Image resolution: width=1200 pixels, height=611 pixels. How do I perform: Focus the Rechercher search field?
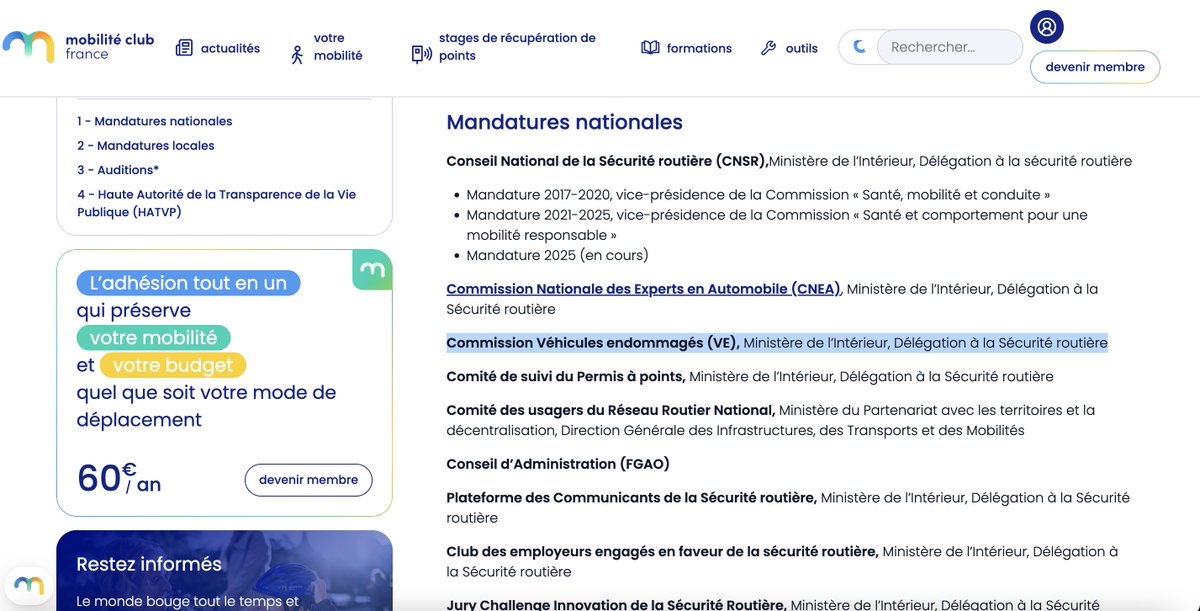950,47
